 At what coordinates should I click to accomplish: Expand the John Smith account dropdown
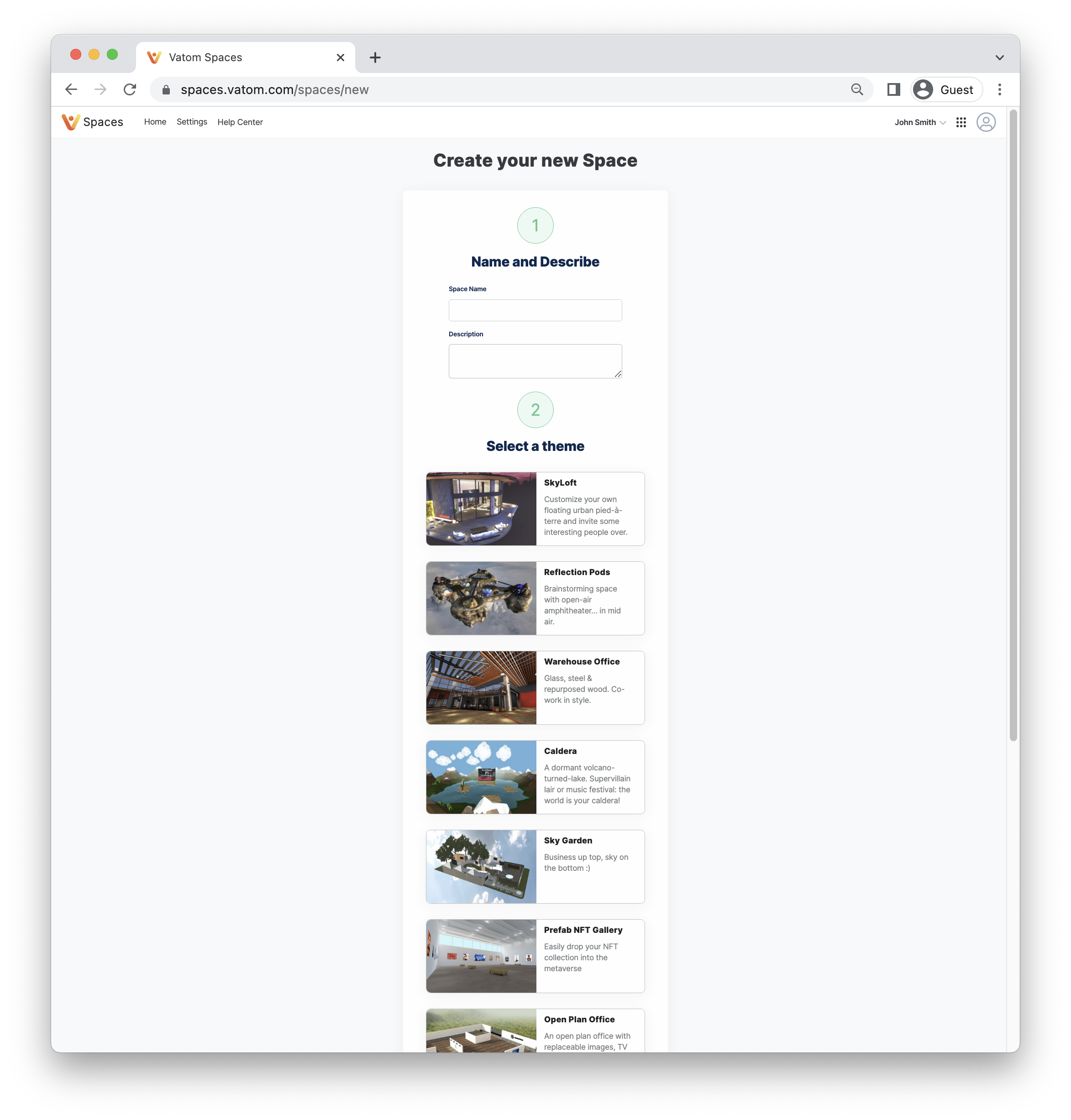point(920,122)
